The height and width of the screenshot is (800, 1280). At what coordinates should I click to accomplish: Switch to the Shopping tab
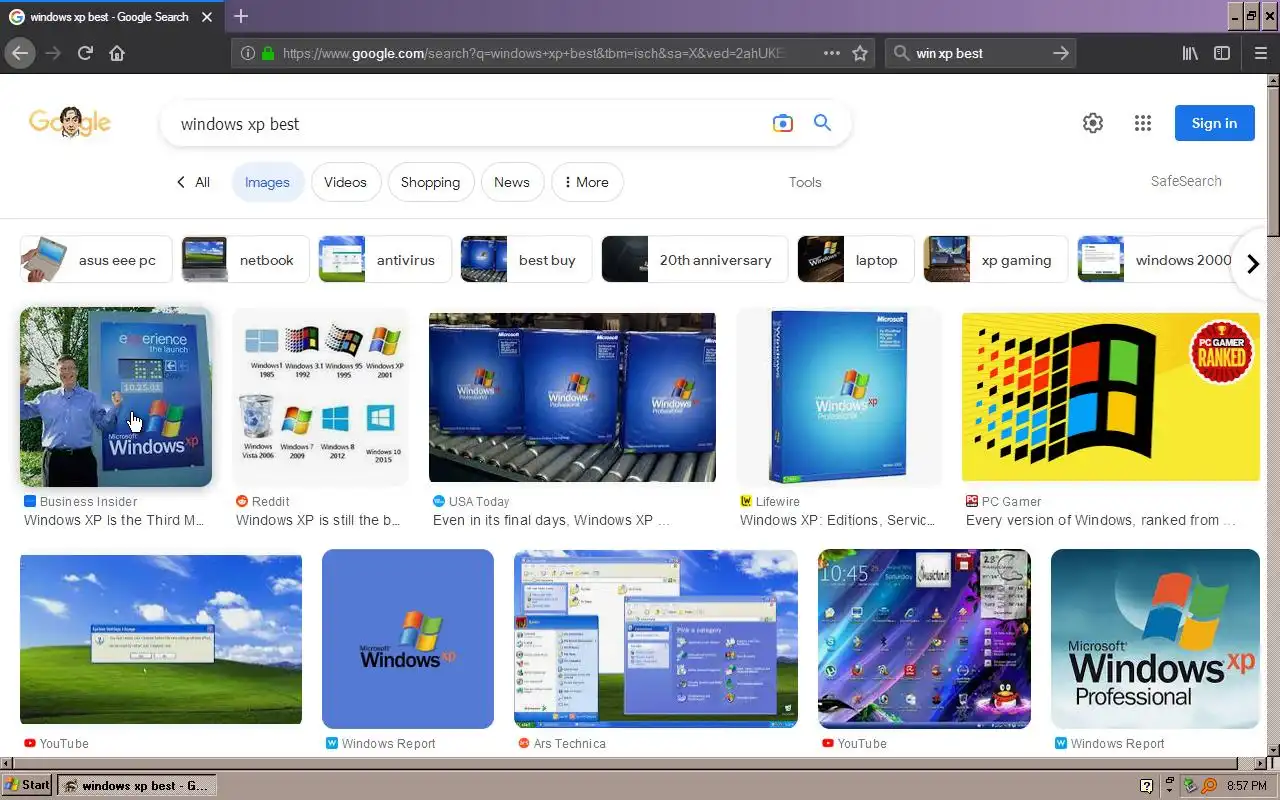click(430, 182)
